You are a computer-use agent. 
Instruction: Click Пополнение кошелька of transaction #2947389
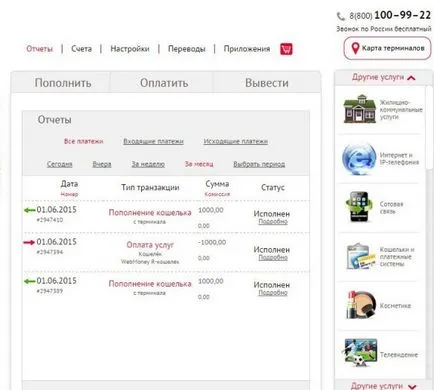point(150,284)
